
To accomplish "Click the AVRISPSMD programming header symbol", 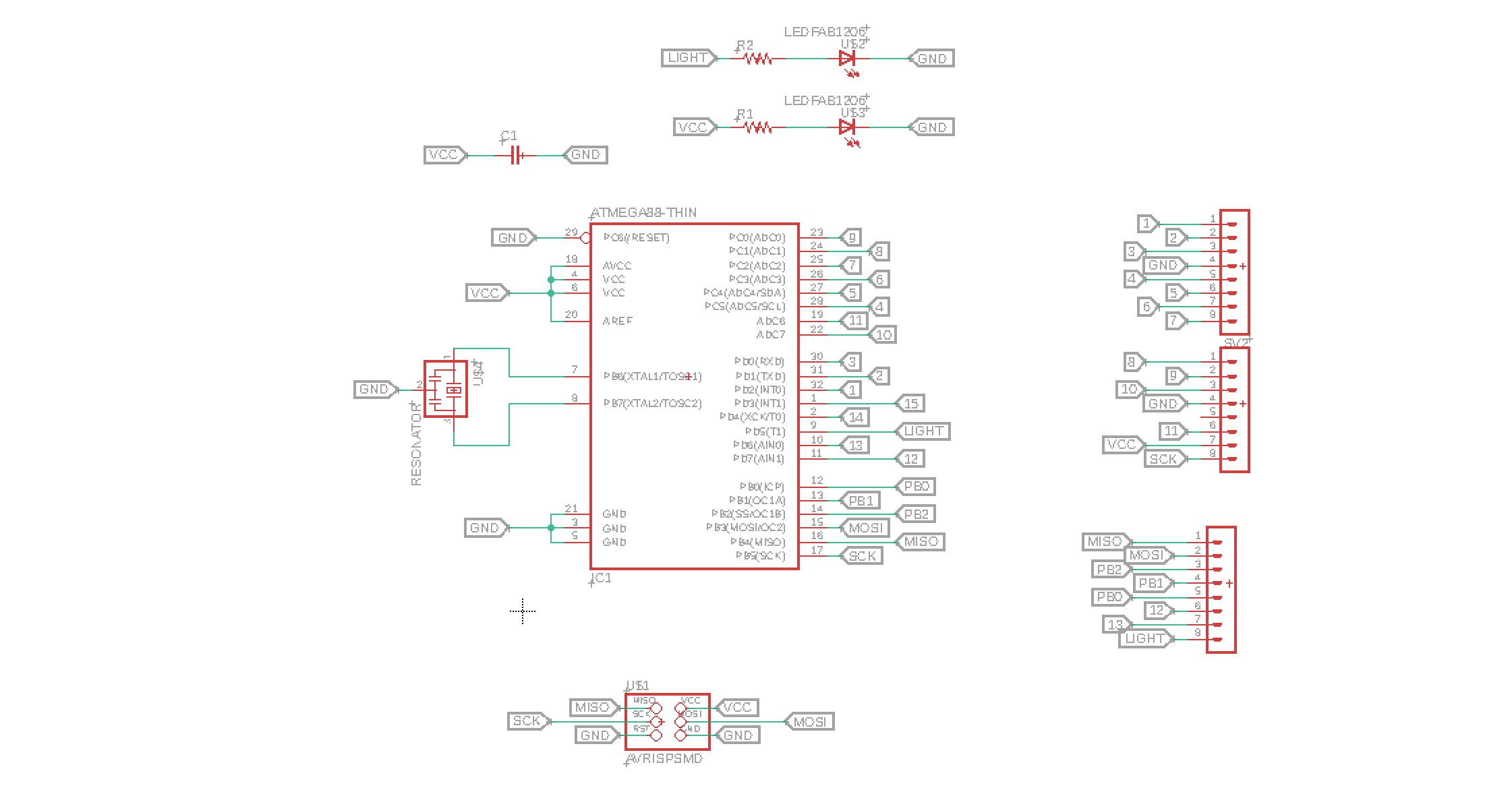I will click(x=667, y=721).
